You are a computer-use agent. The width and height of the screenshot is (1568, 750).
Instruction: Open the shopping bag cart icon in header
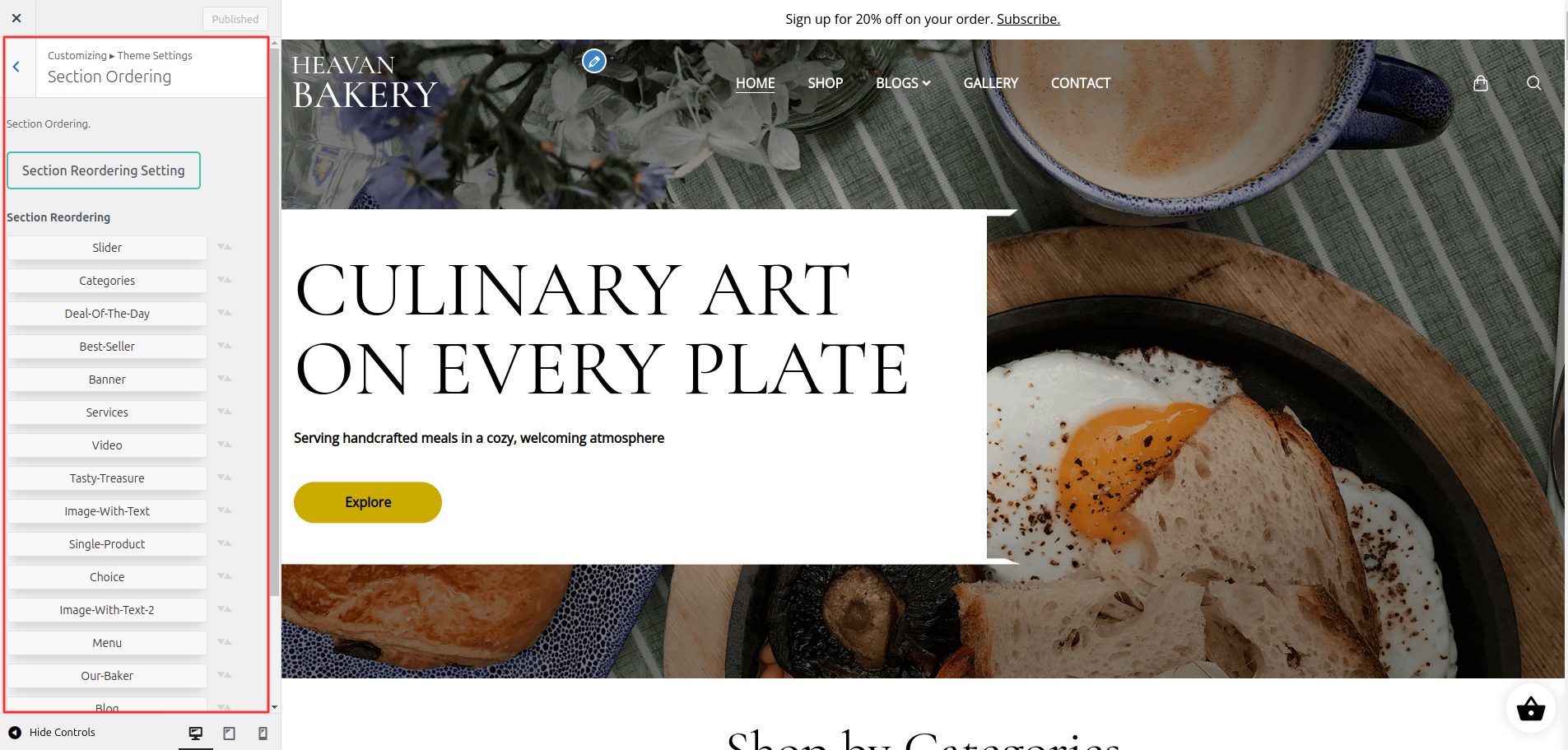tap(1481, 83)
